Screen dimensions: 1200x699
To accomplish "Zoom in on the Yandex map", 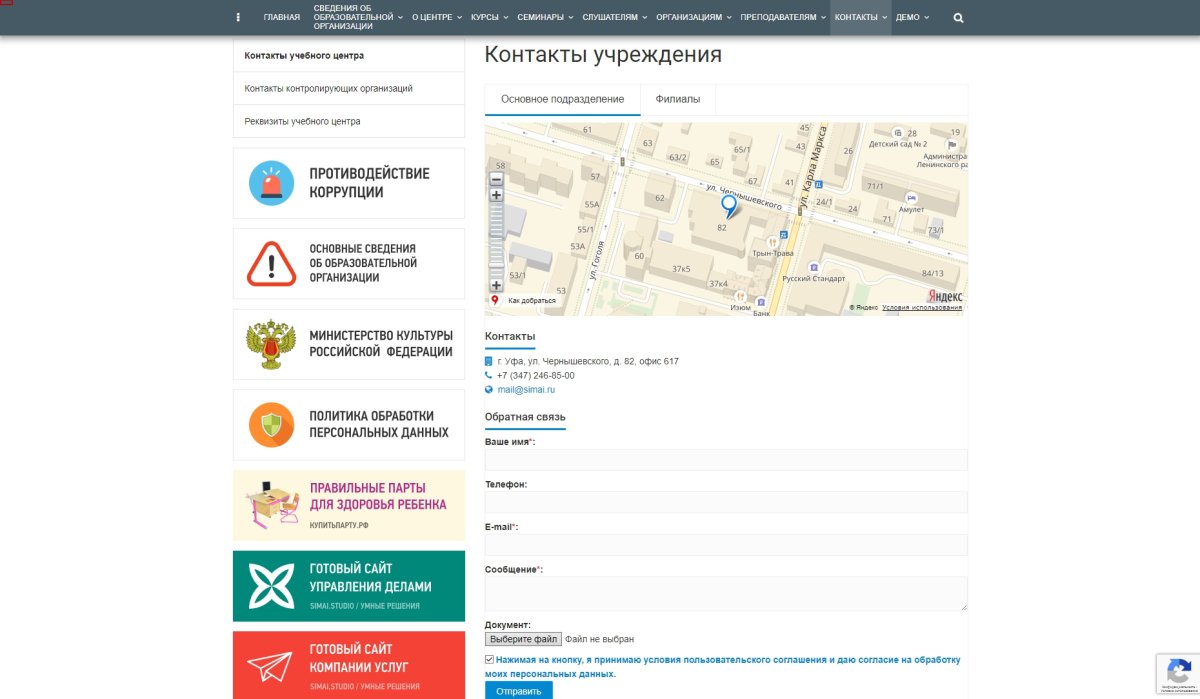I will click(495, 196).
